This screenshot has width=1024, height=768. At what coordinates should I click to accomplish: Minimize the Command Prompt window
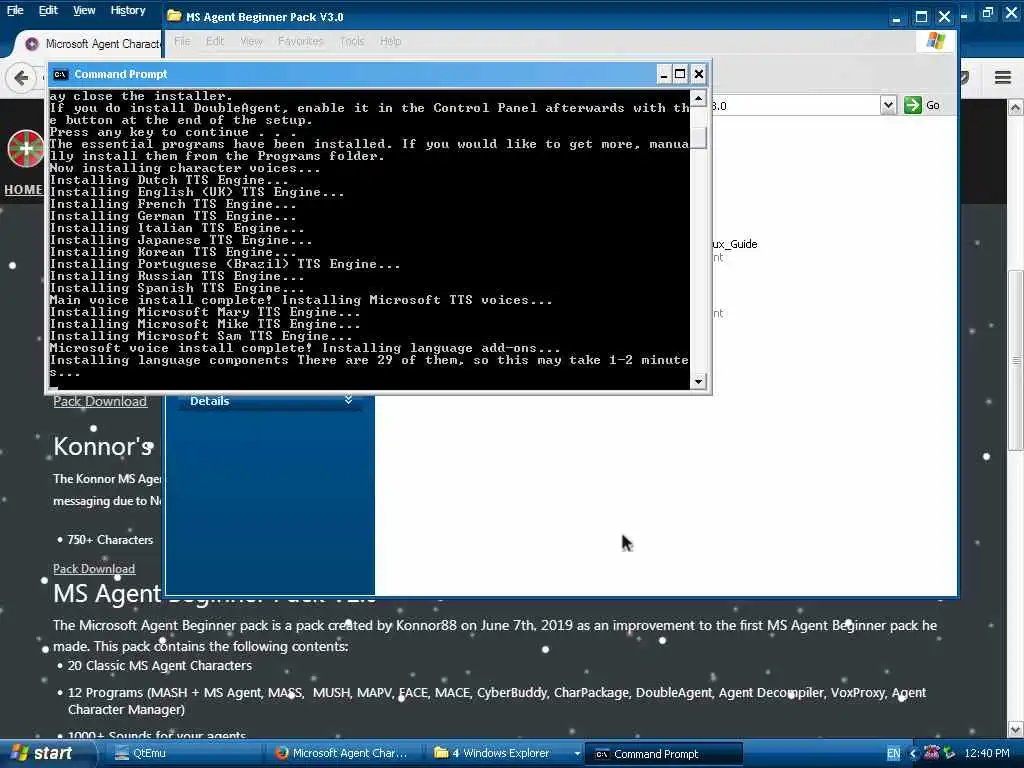pos(664,74)
